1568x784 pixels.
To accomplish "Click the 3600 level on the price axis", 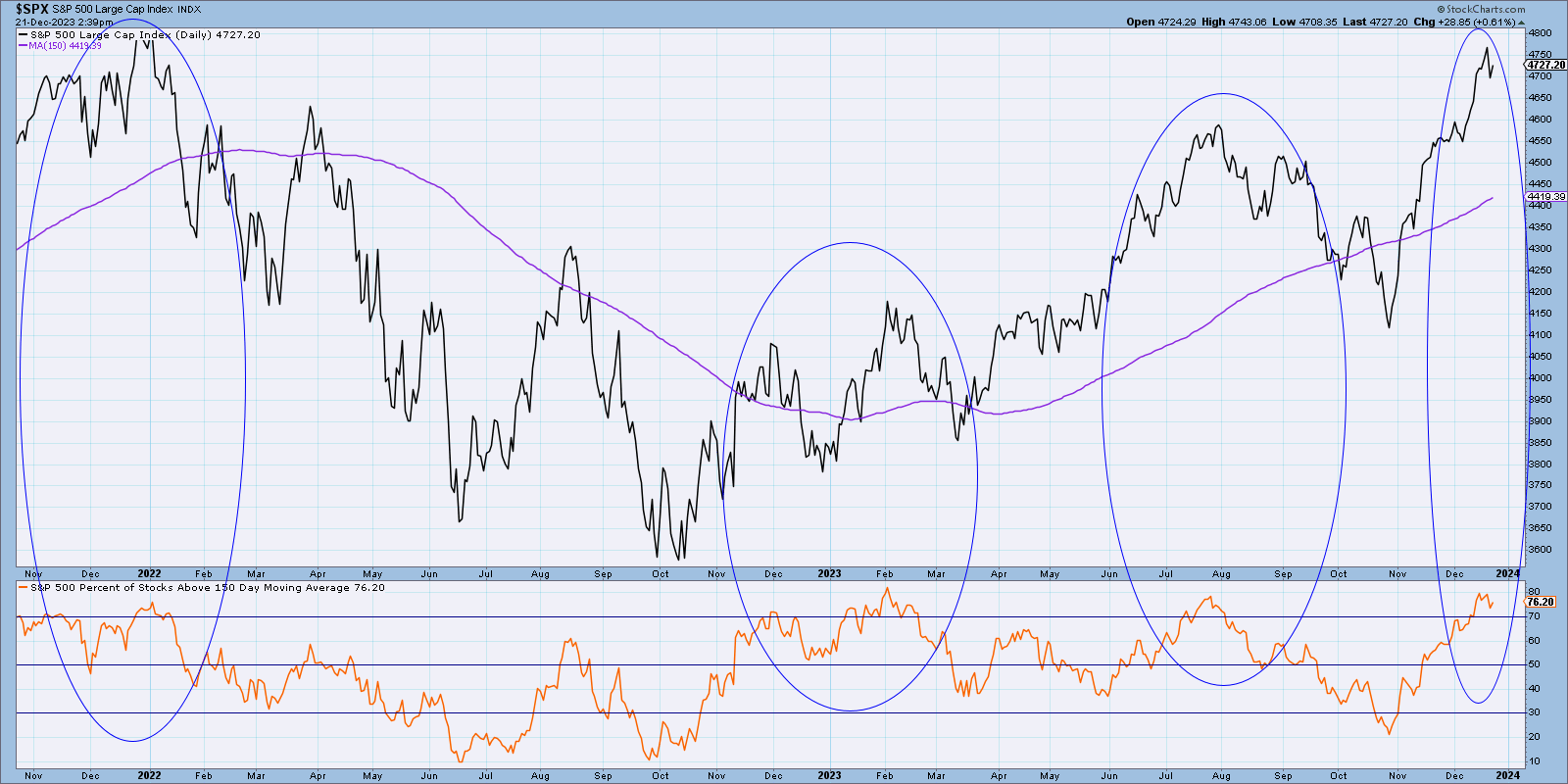I will 1540,550.
